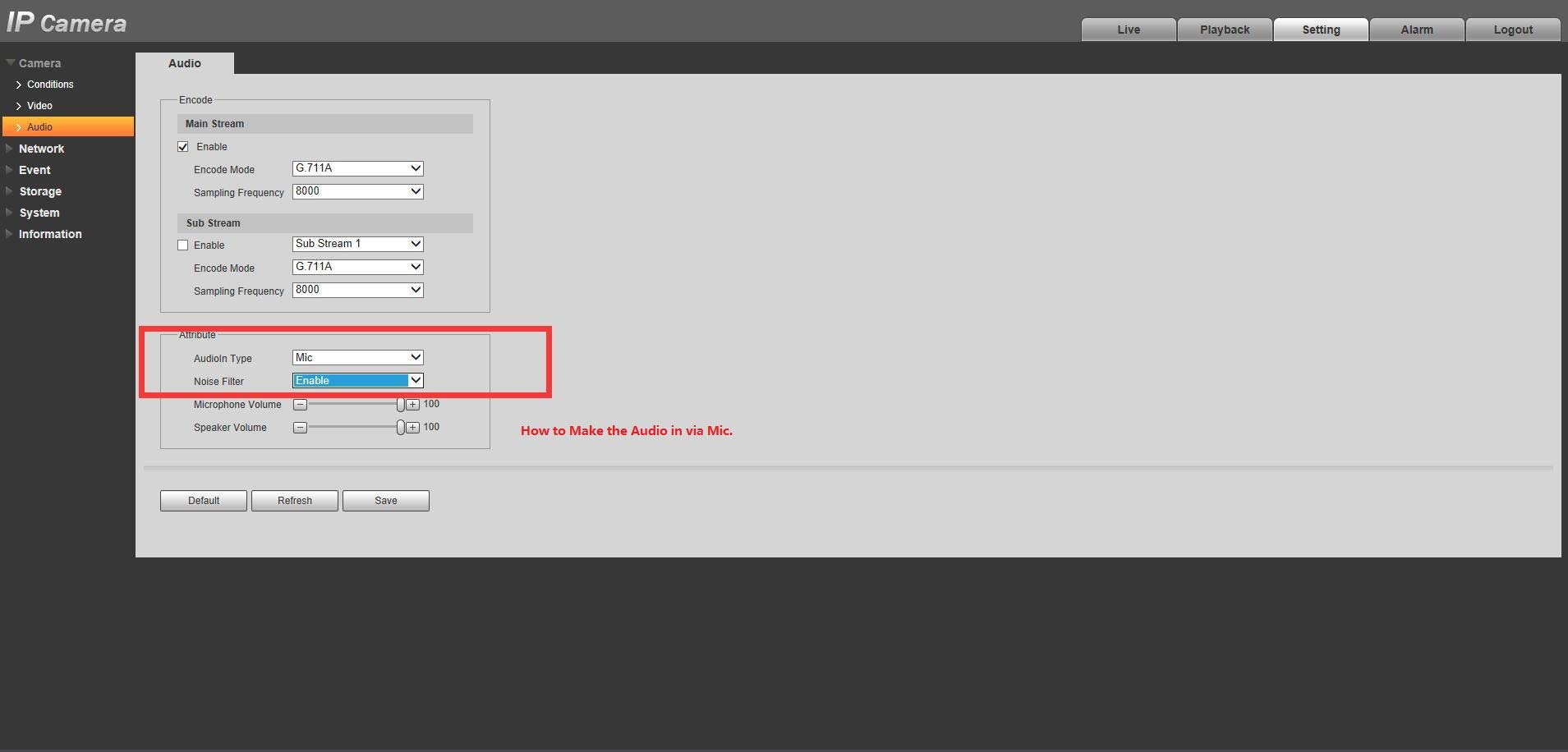Viewport: 1568px width, 752px height.
Task: Click the Refresh button
Action: [295, 501]
